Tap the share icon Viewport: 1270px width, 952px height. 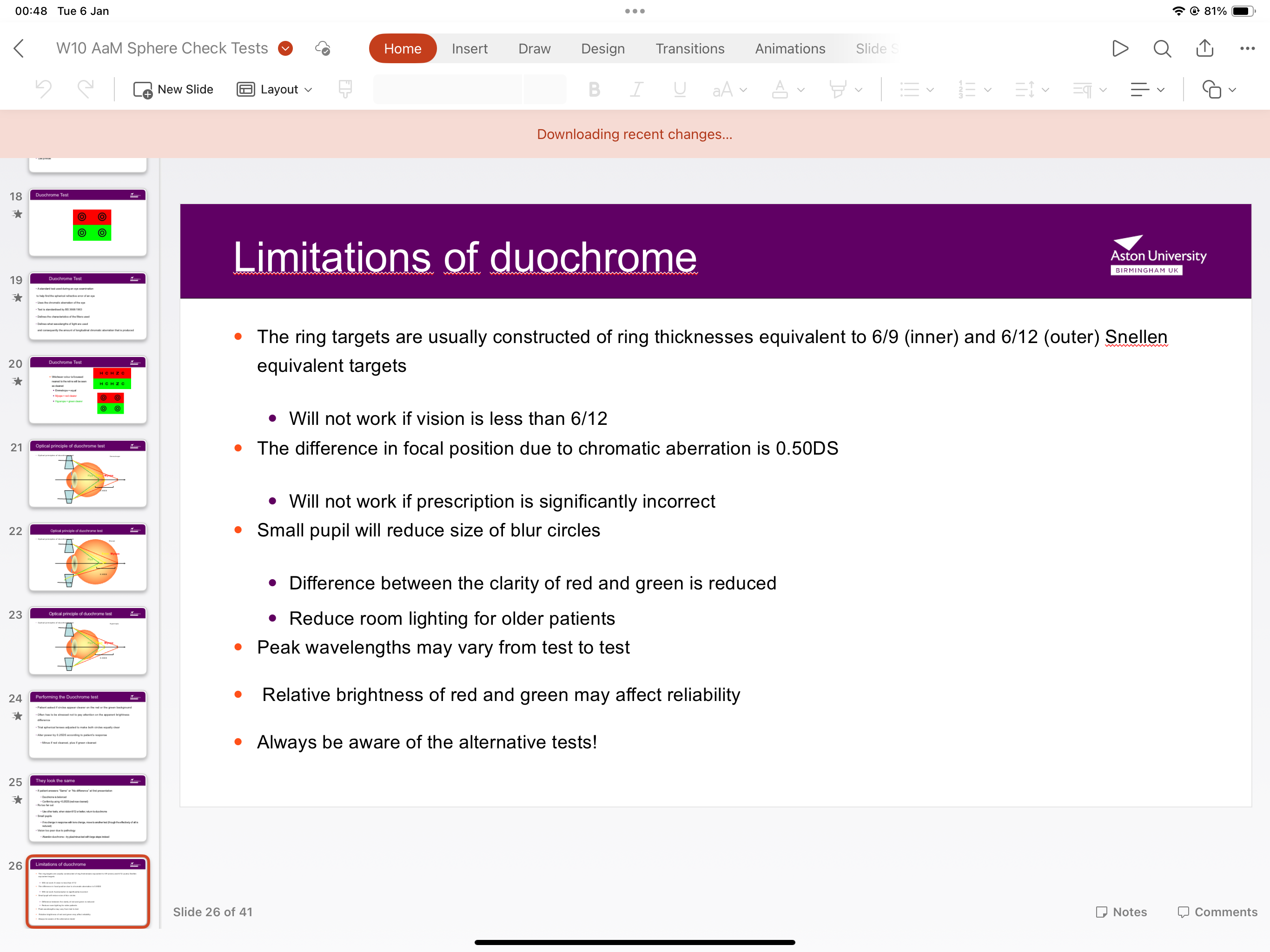click(x=1204, y=48)
